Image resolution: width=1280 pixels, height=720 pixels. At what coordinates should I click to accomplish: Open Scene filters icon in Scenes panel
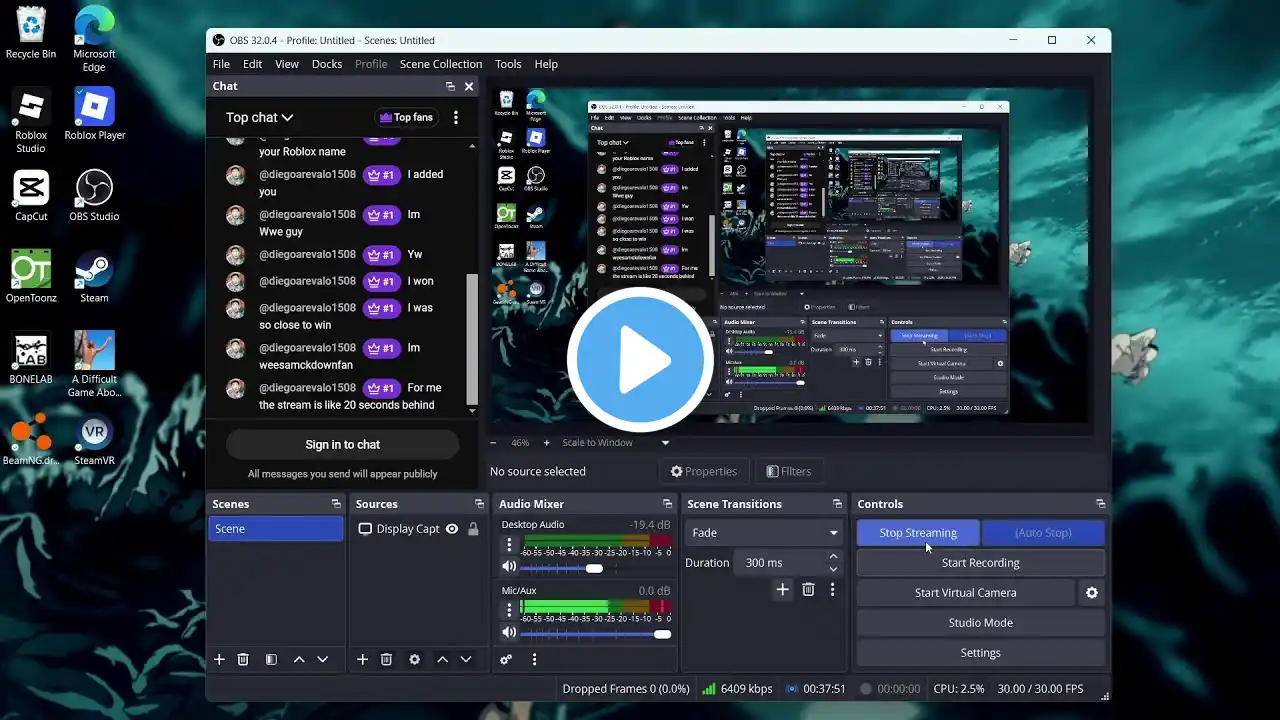[271, 659]
